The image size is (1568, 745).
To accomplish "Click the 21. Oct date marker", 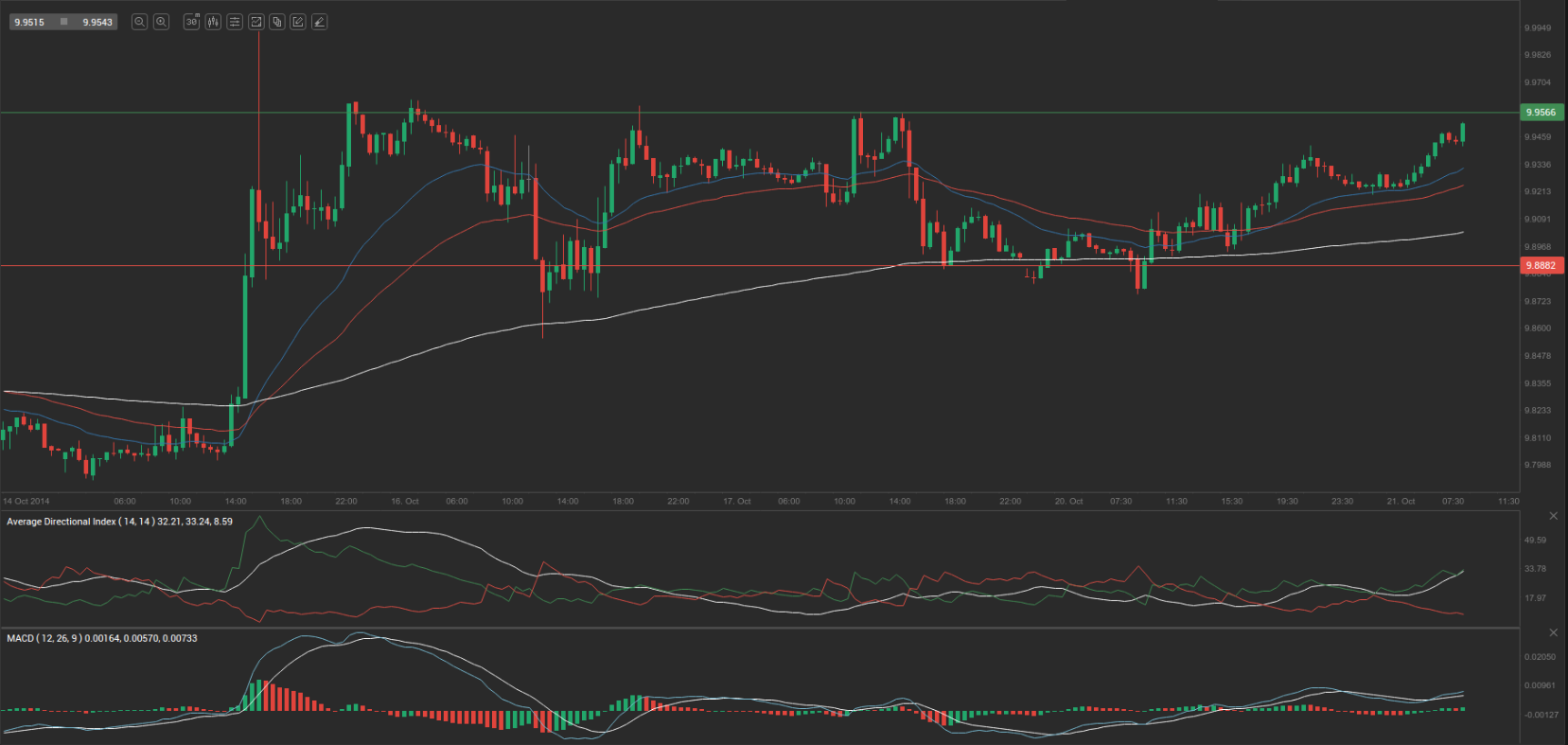I will (1401, 501).
